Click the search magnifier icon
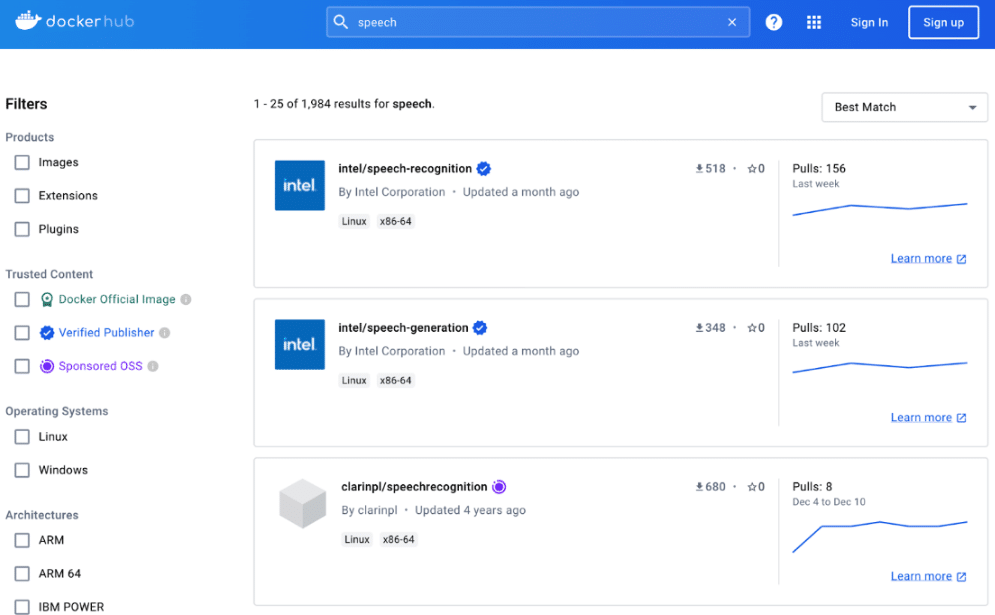Viewport: 995px width, 615px height. (341, 22)
